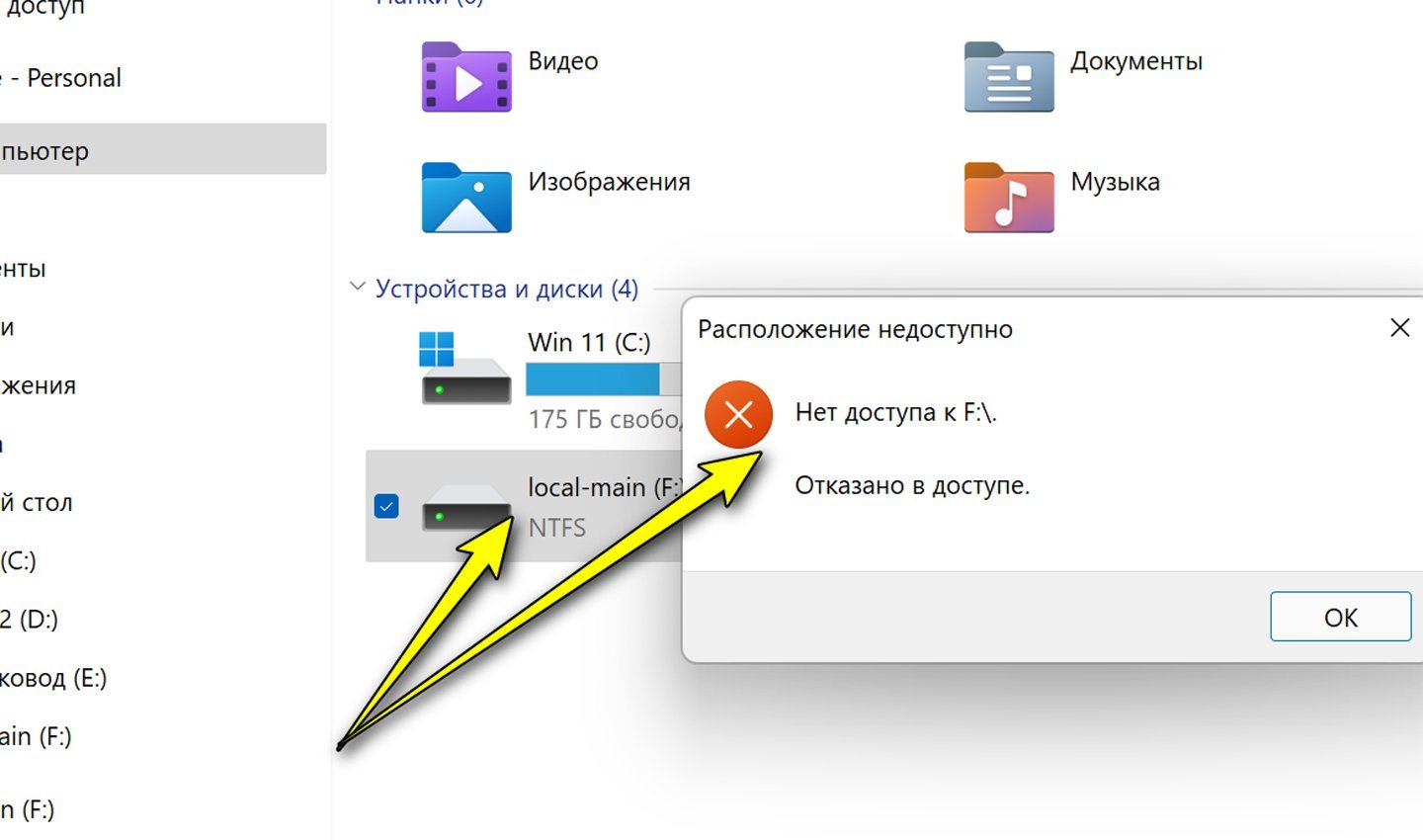Open the 'стол' desktop item in the sidebar
The image size is (1423, 840).
(x=37, y=502)
